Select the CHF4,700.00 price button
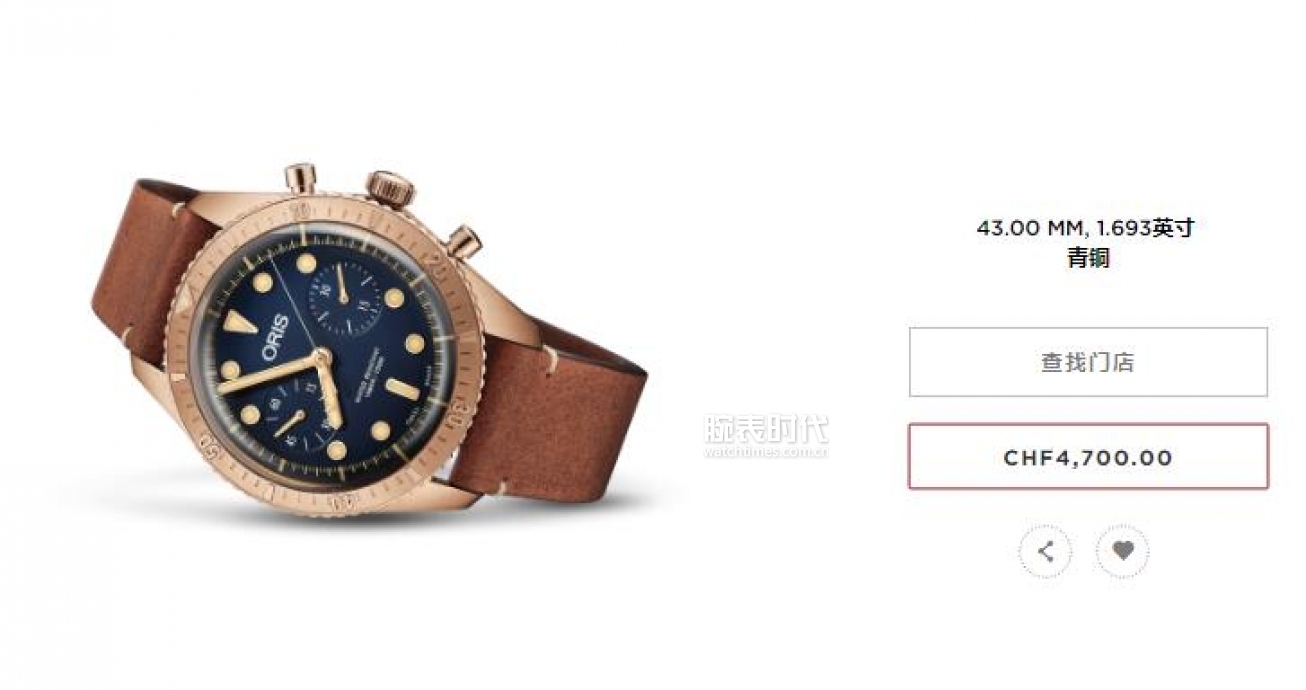Image resolution: width=1306 pixels, height=690 pixels. coord(1088,457)
